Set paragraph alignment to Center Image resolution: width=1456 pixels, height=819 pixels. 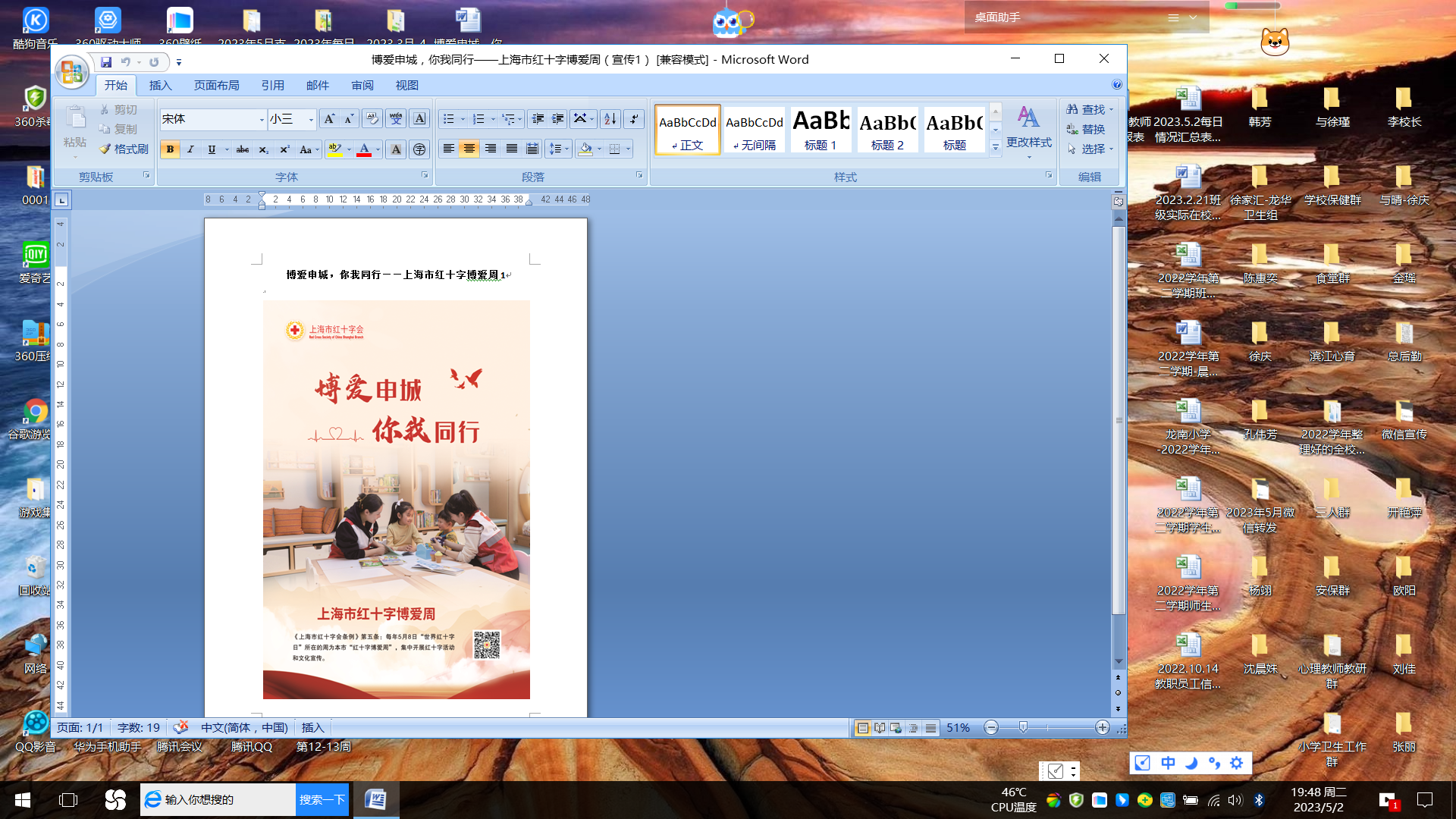click(x=469, y=149)
